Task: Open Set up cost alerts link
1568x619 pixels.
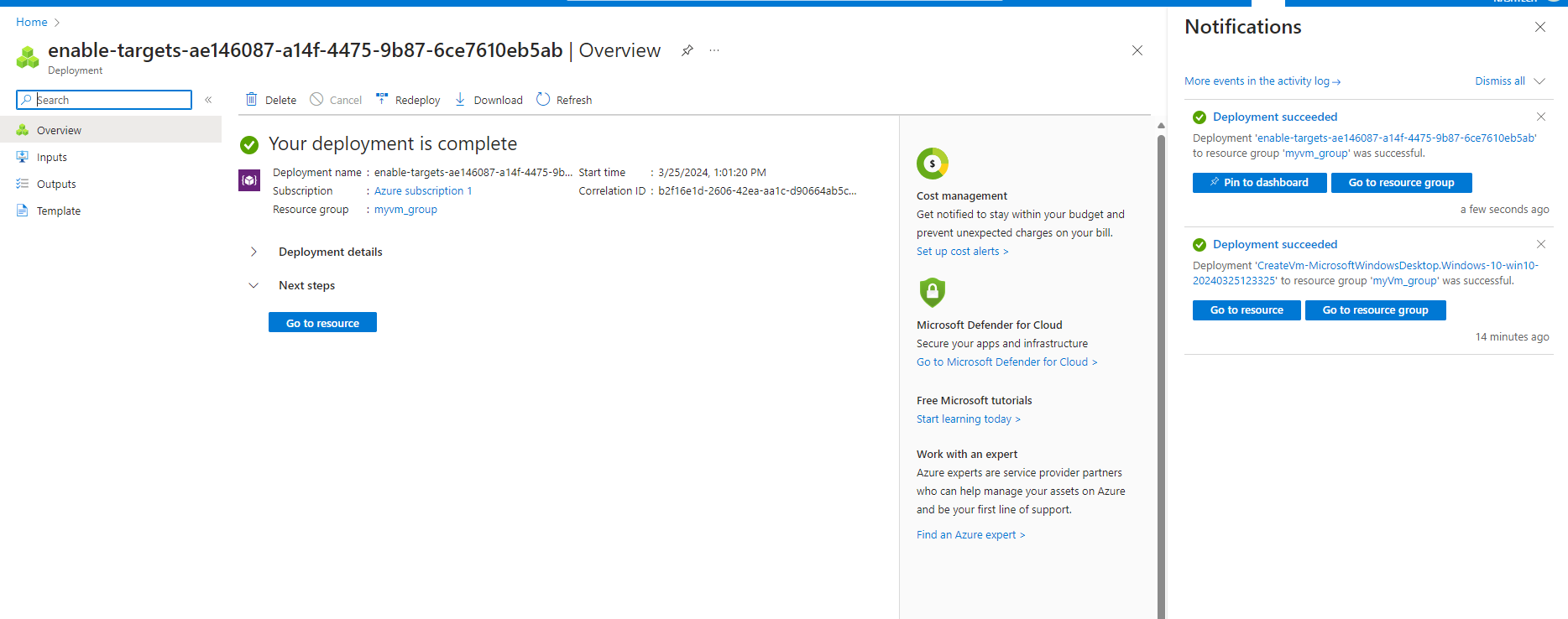Action: 962,252
